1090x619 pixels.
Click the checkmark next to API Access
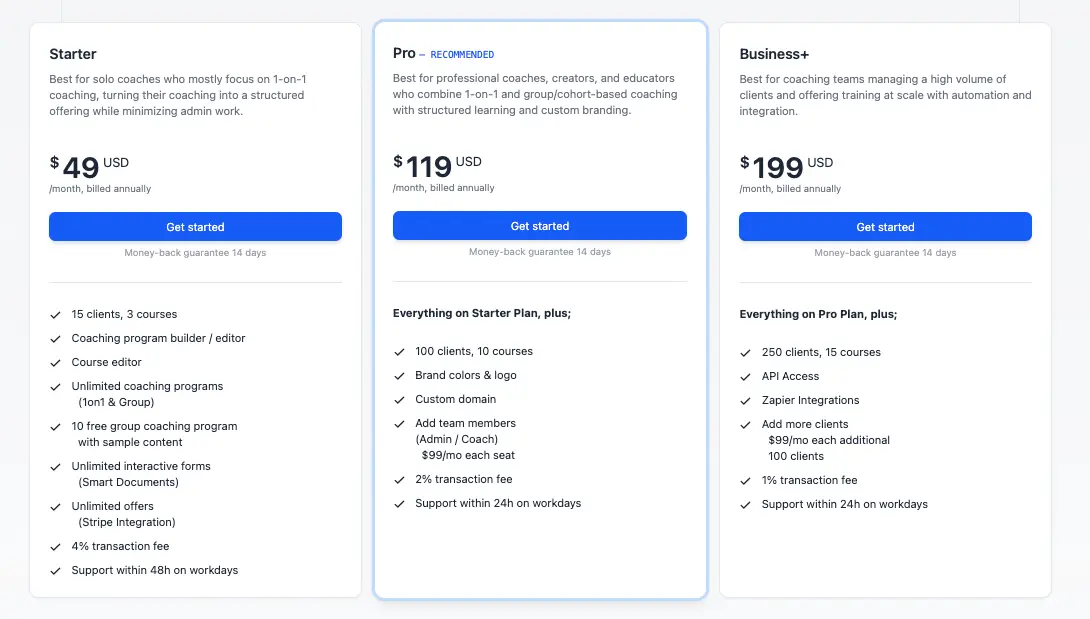(x=745, y=377)
